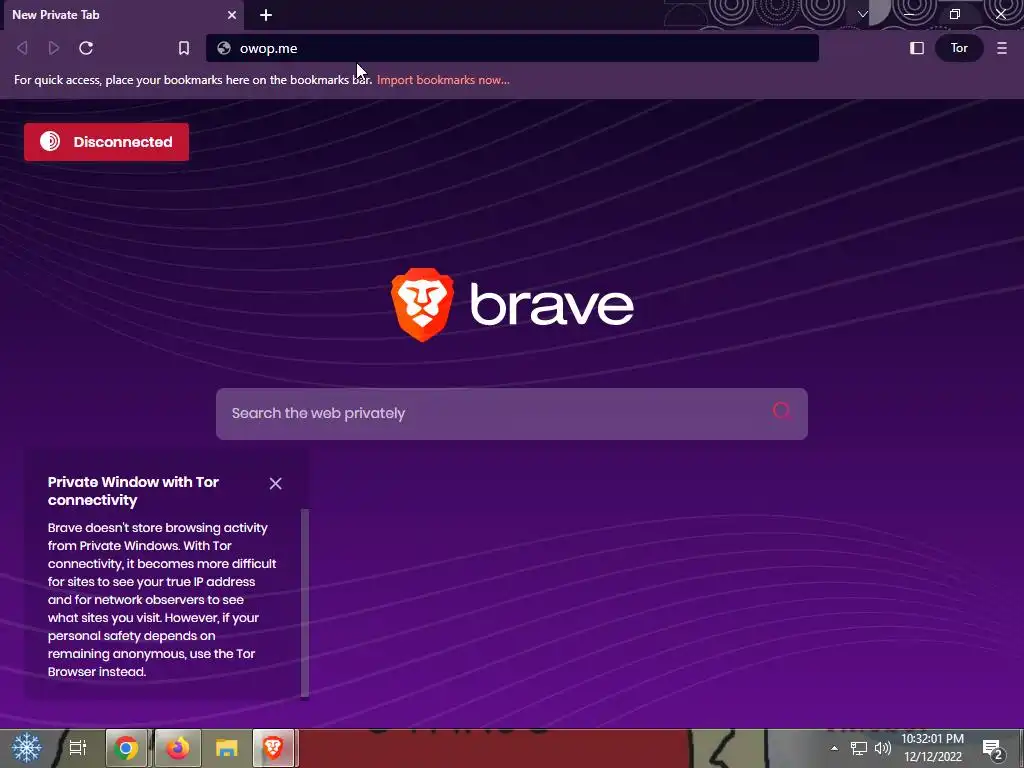
Task: Launch Firefox from the taskbar
Action: 177,748
